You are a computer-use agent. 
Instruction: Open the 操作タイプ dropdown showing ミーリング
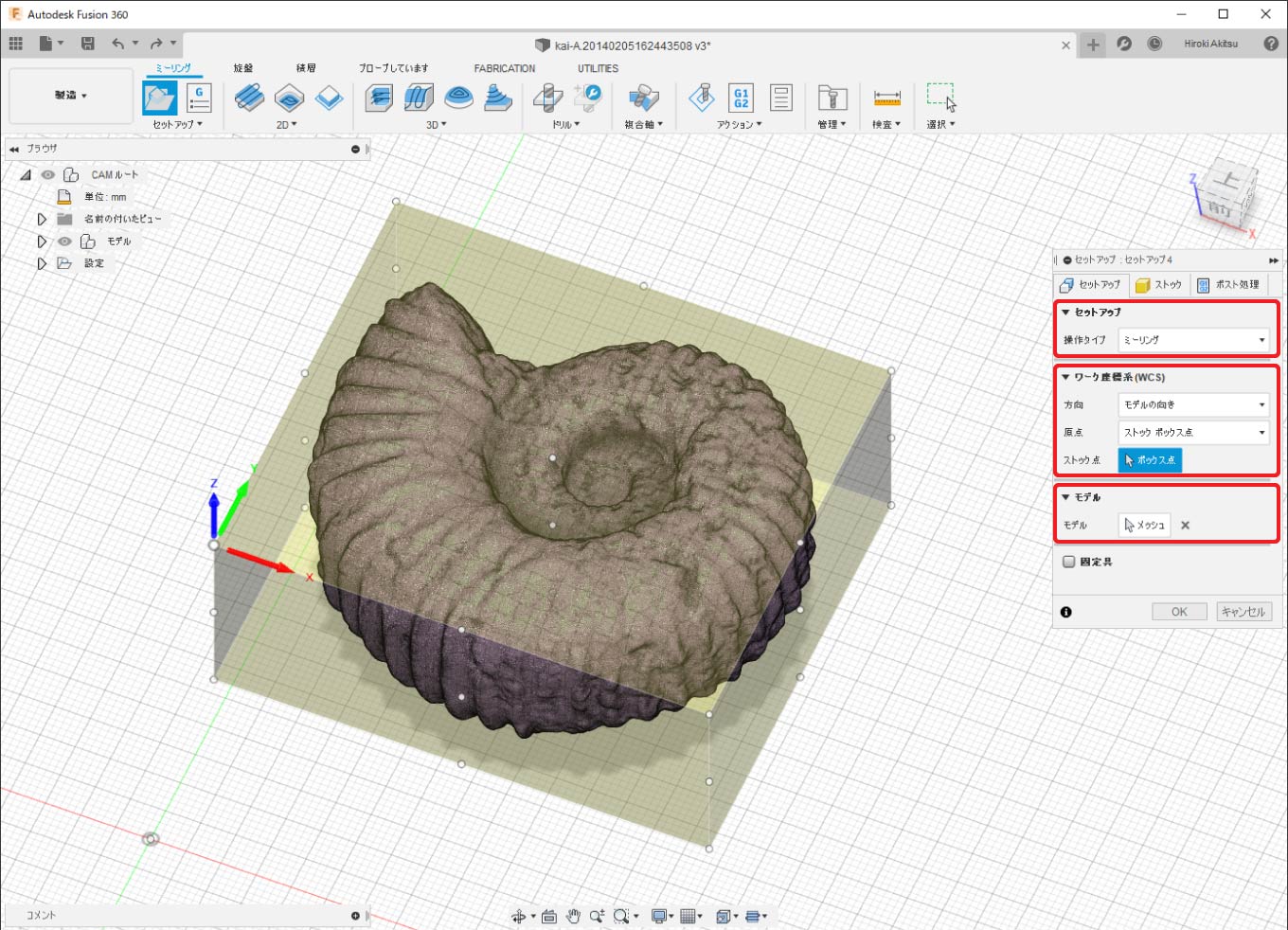pyautogui.click(x=1193, y=340)
